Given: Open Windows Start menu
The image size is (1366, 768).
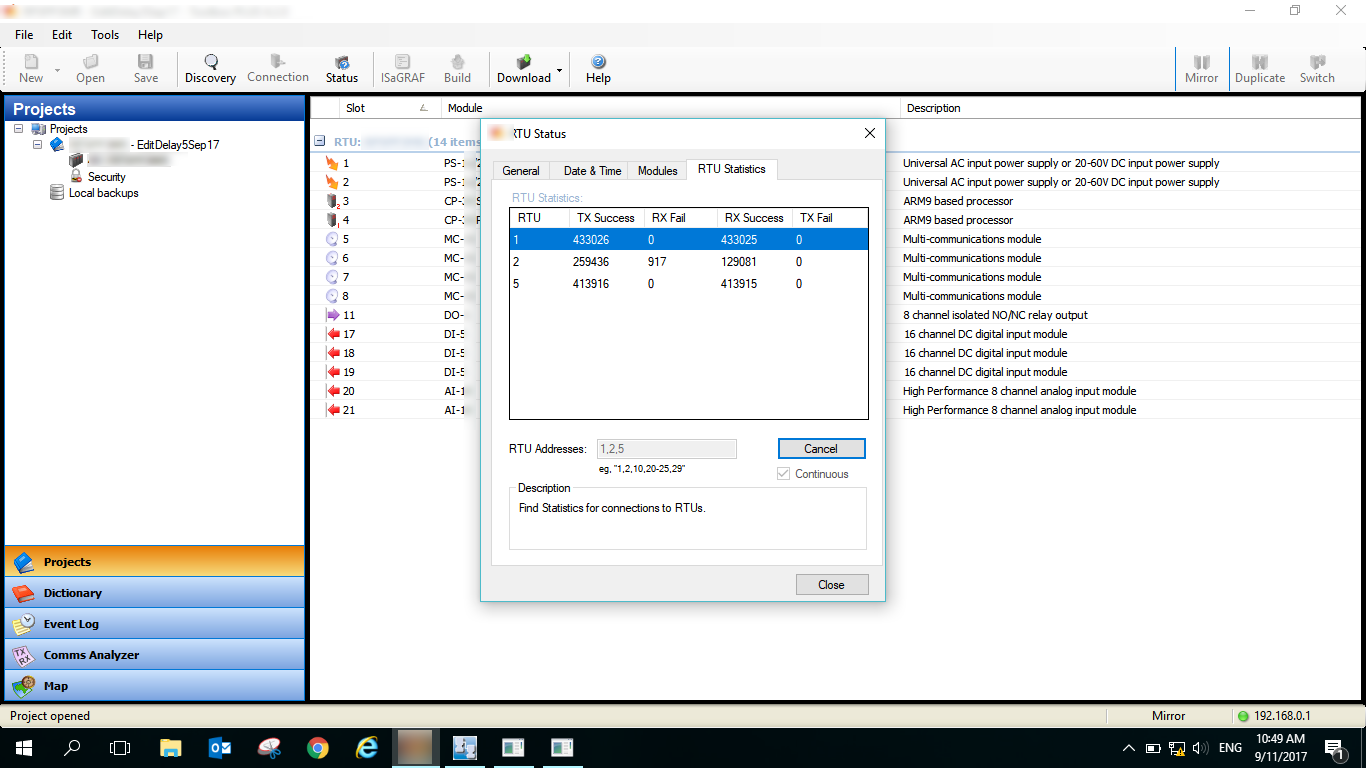Looking at the screenshot, I should point(24,748).
